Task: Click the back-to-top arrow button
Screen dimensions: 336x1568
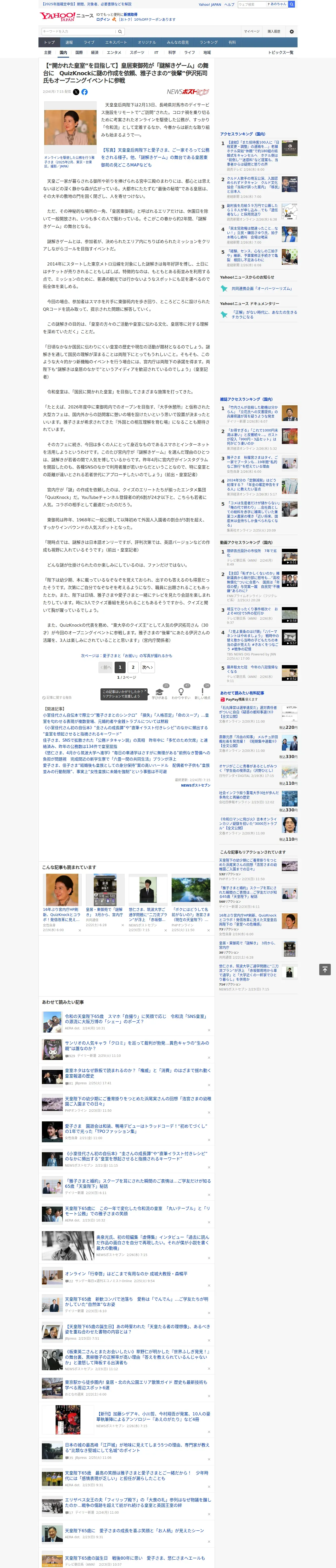Action: tap(325, 970)
